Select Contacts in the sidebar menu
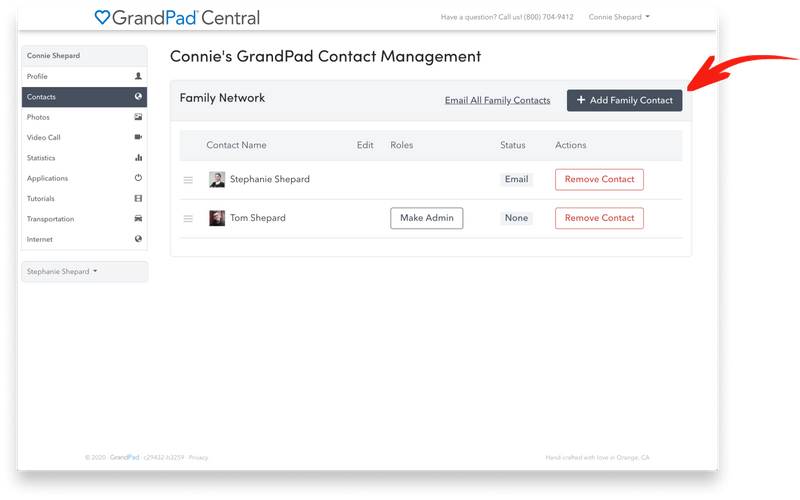Viewport: 800px width, 500px height. pos(42,97)
